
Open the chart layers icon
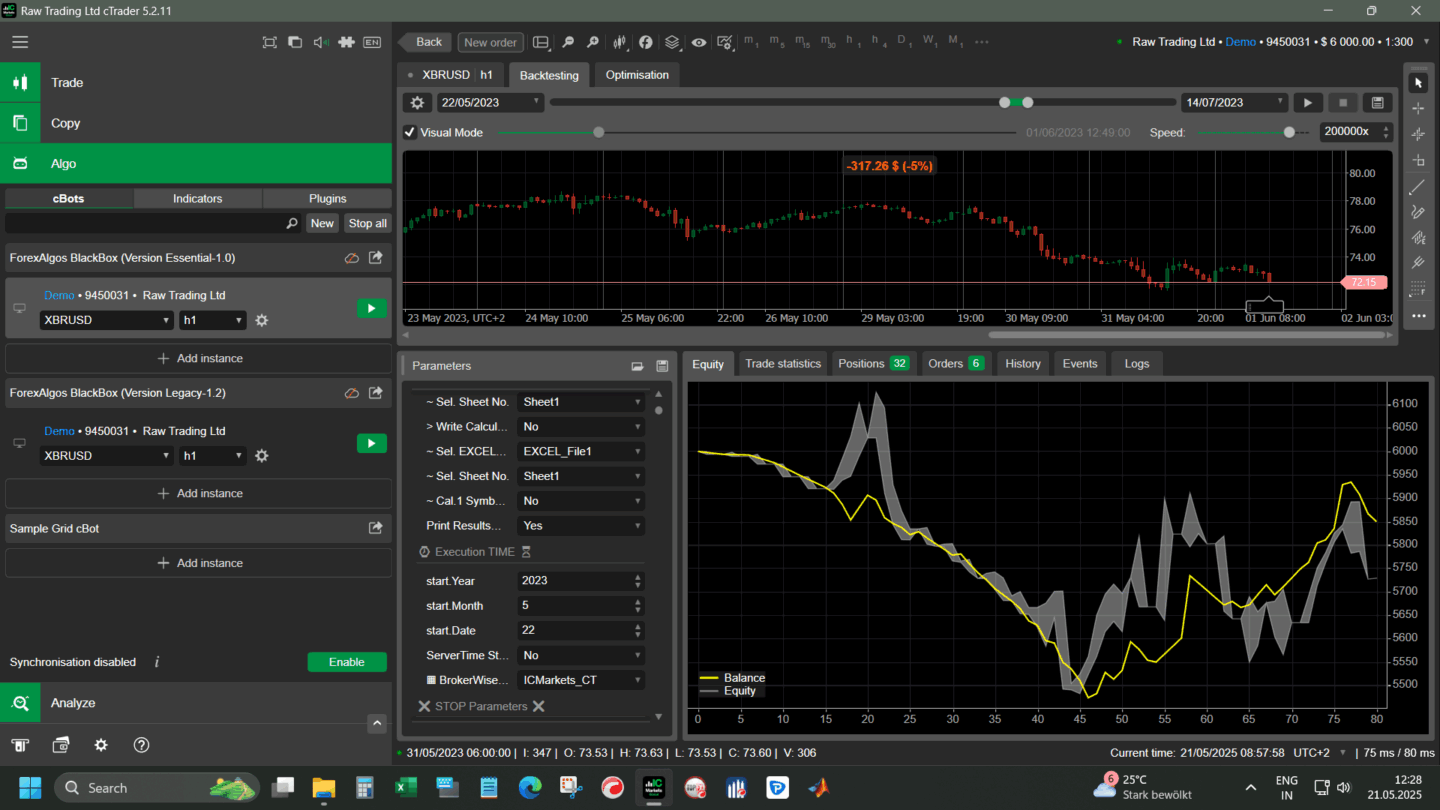[x=672, y=42]
